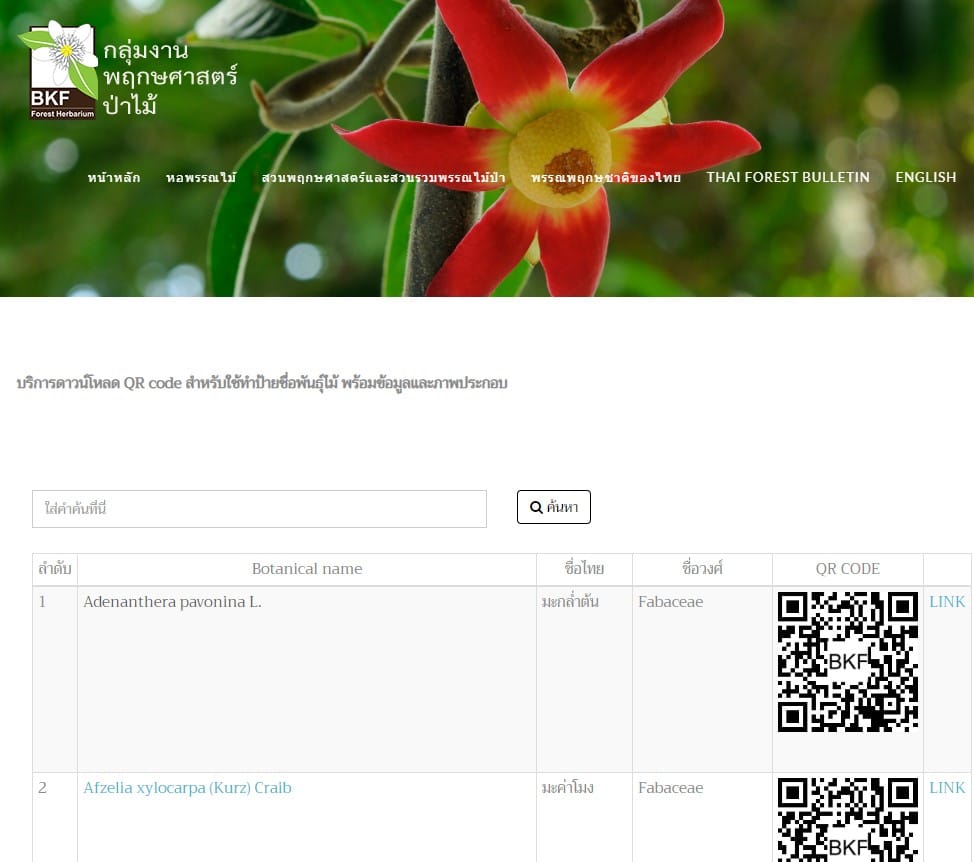Select the QR code service description heading
974x862 pixels.
click(262, 383)
